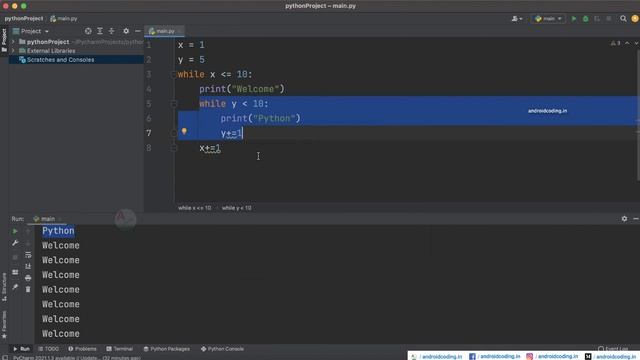Image resolution: width=640 pixels, height=360 pixels.
Task: Run the main configuration from the toolbar
Action: click(x=574, y=19)
